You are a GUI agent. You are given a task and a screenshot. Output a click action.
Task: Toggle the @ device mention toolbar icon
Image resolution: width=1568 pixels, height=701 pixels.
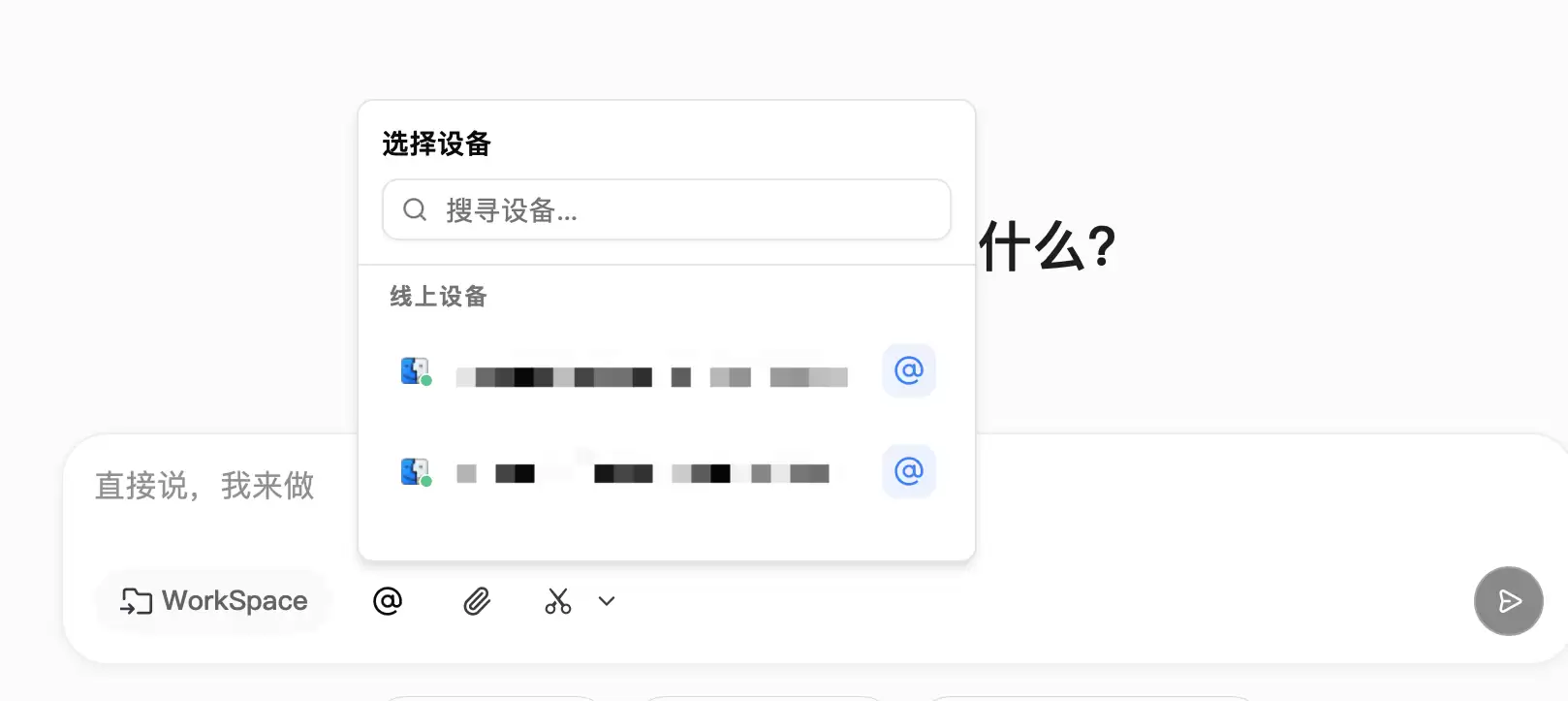[x=388, y=601]
